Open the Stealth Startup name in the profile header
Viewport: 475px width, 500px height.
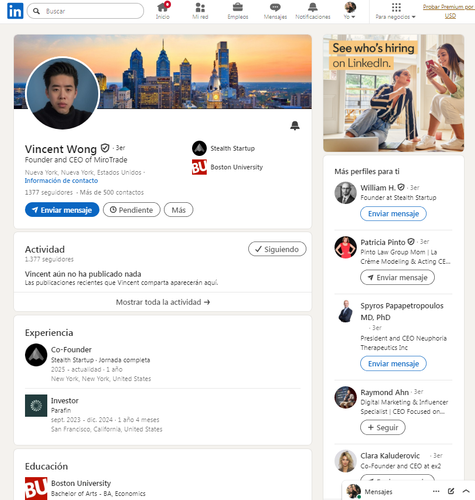(232, 148)
